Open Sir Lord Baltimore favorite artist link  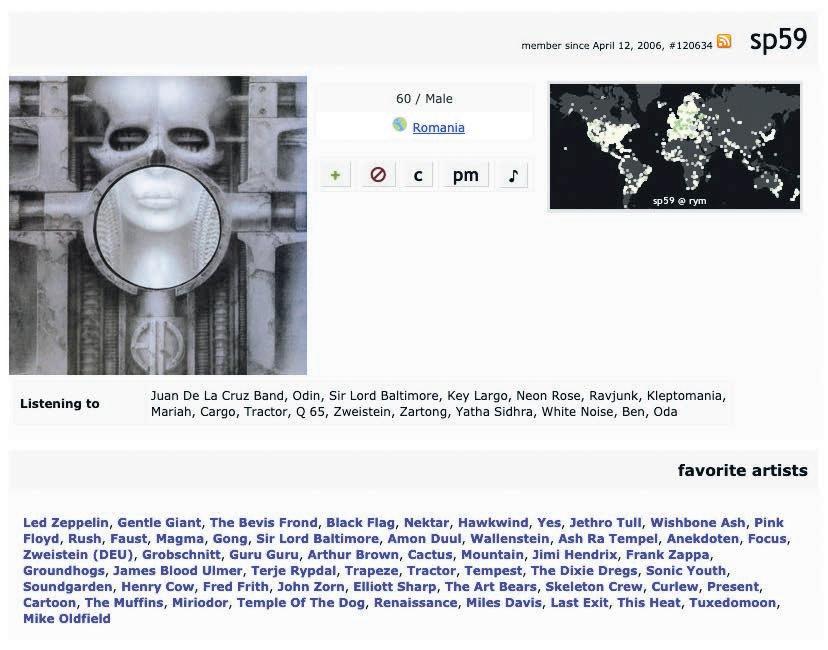(x=317, y=539)
